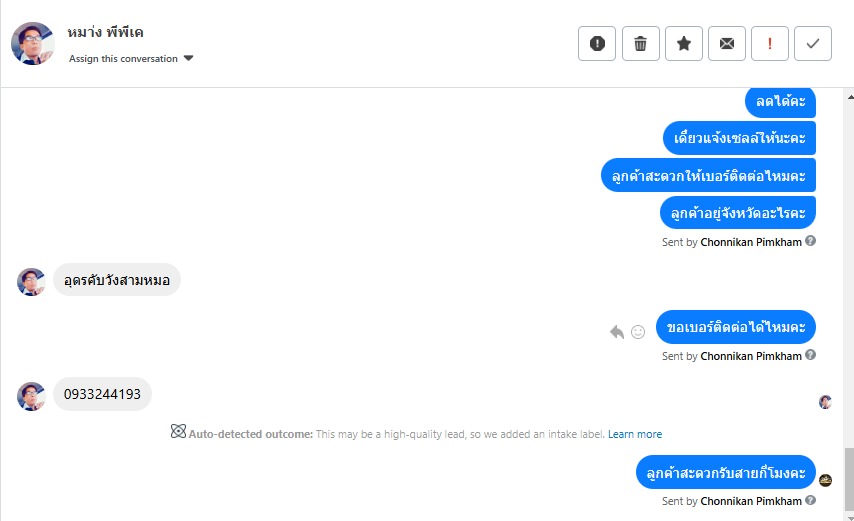Click the seen-by avatar on the right
The height and width of the screenshot is (521, 854).
pos(825,402)
